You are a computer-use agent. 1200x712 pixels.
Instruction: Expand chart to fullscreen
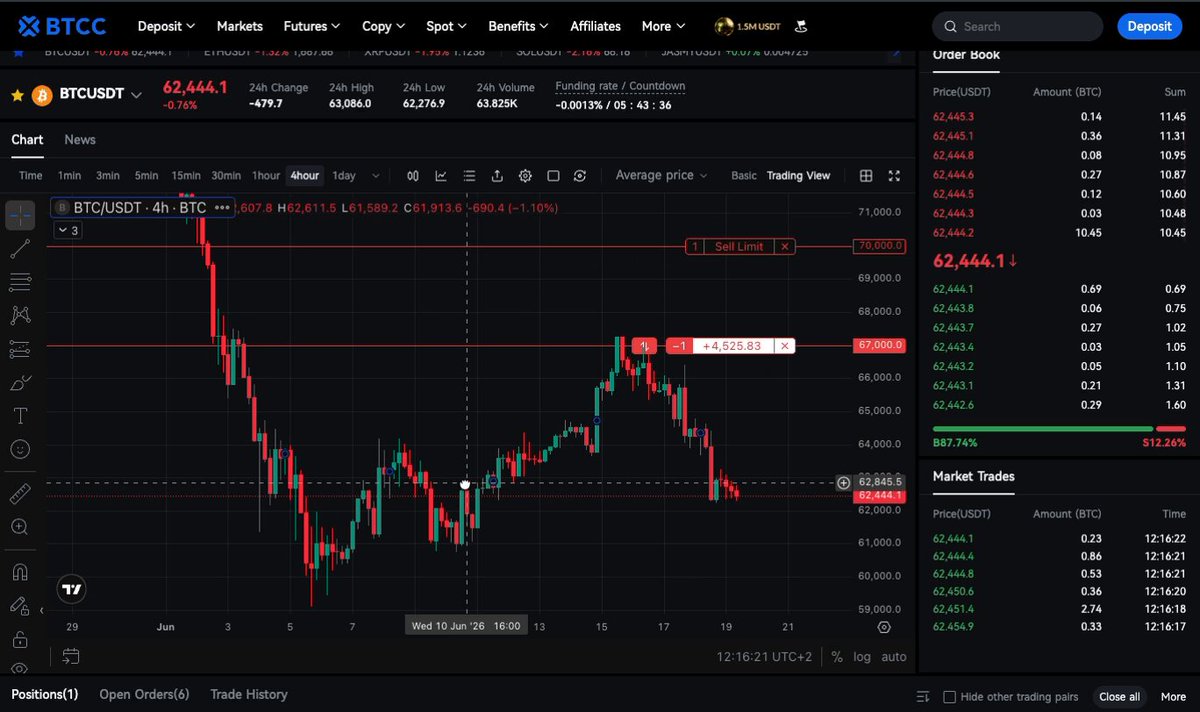(894, 176)
